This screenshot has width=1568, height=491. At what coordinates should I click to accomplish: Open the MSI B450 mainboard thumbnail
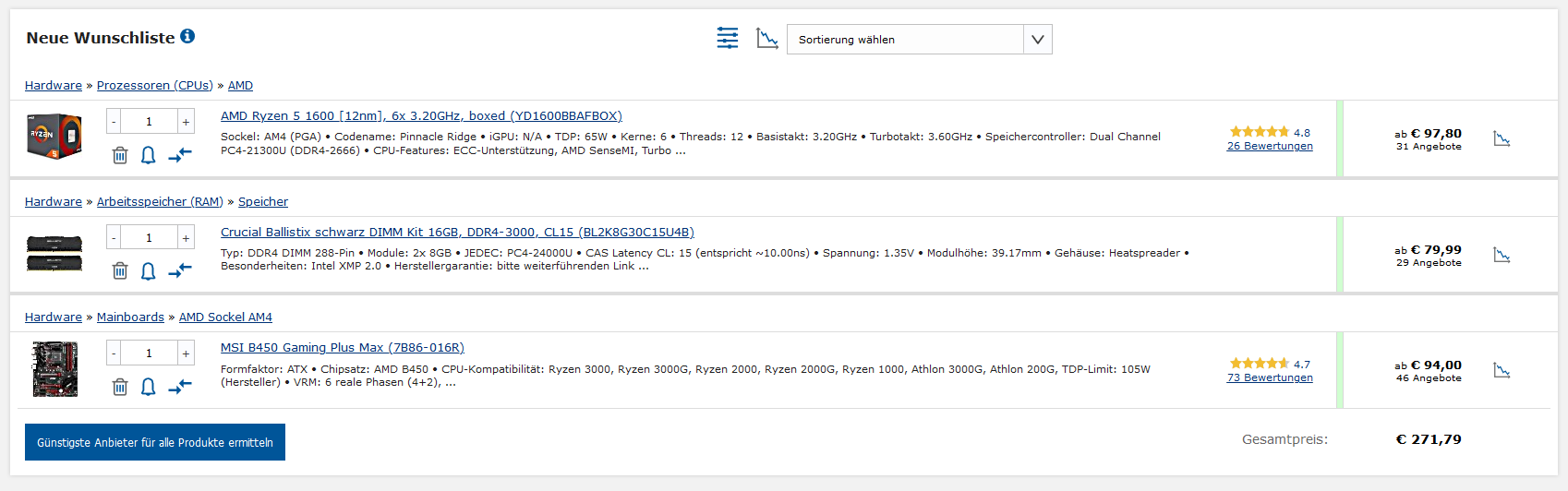click(55, 369)
